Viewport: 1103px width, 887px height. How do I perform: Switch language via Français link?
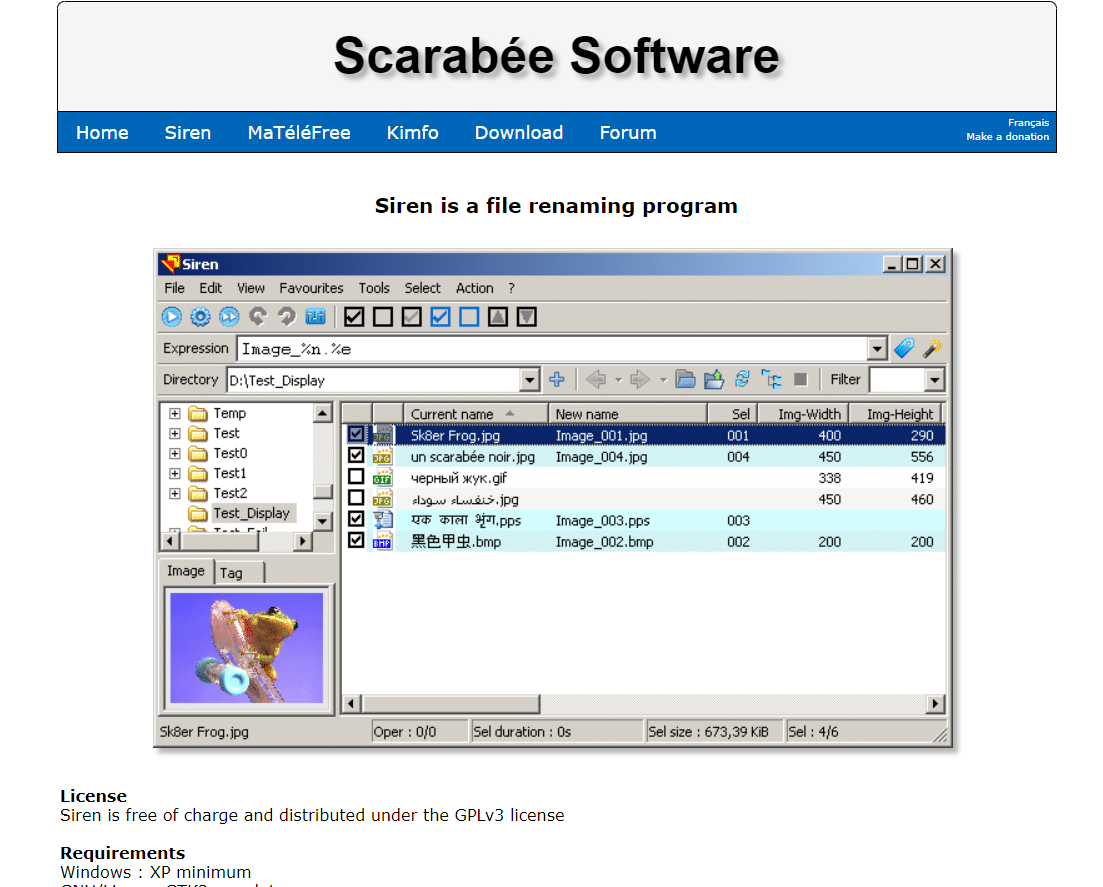[x=1028, y=122]
